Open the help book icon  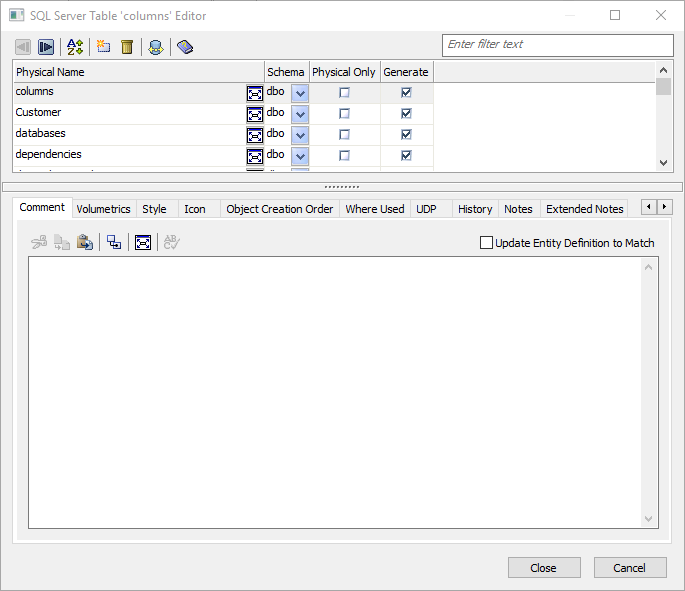click(x=185, y=47)
